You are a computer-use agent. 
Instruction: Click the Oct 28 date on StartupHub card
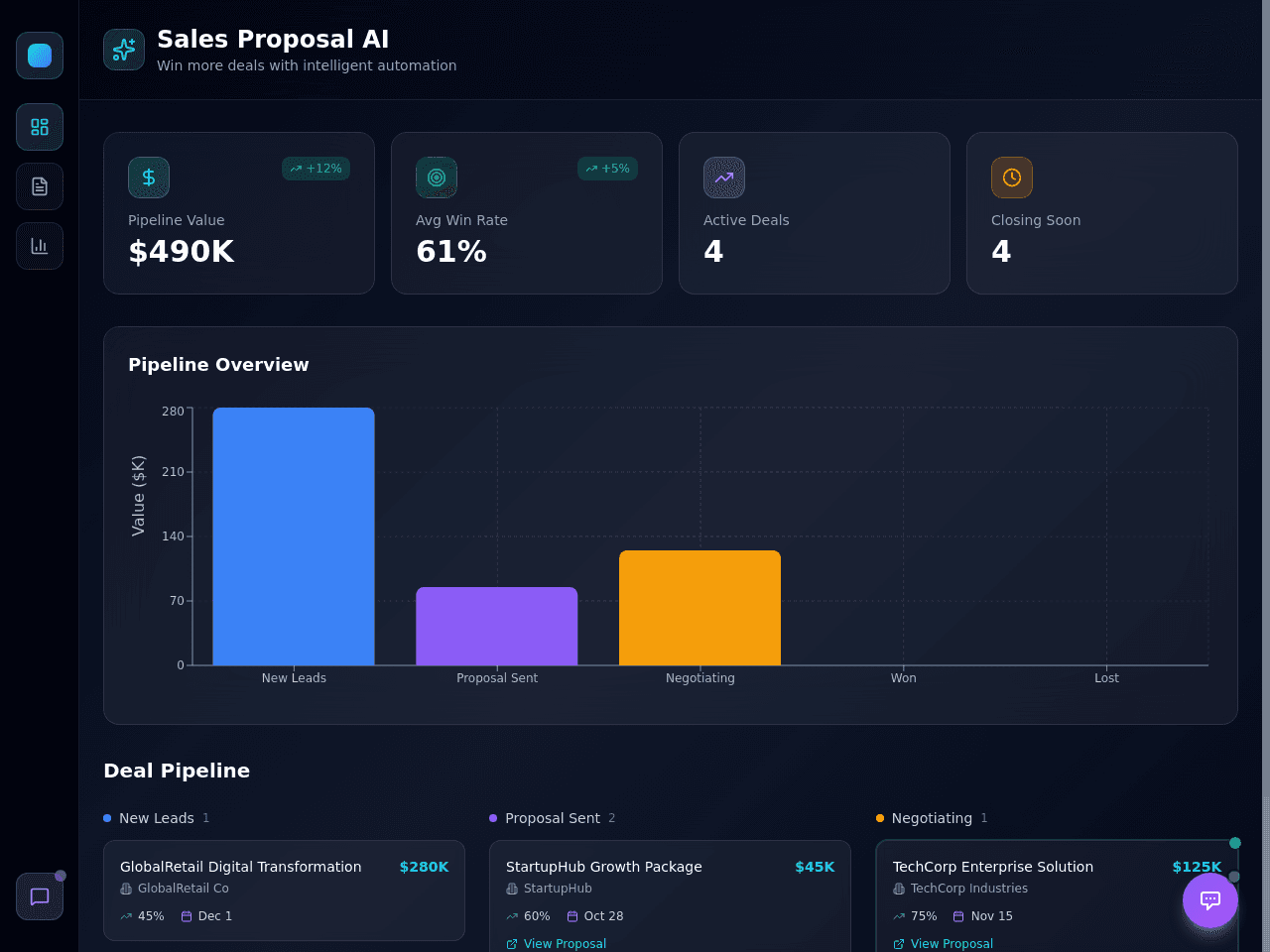595,916
